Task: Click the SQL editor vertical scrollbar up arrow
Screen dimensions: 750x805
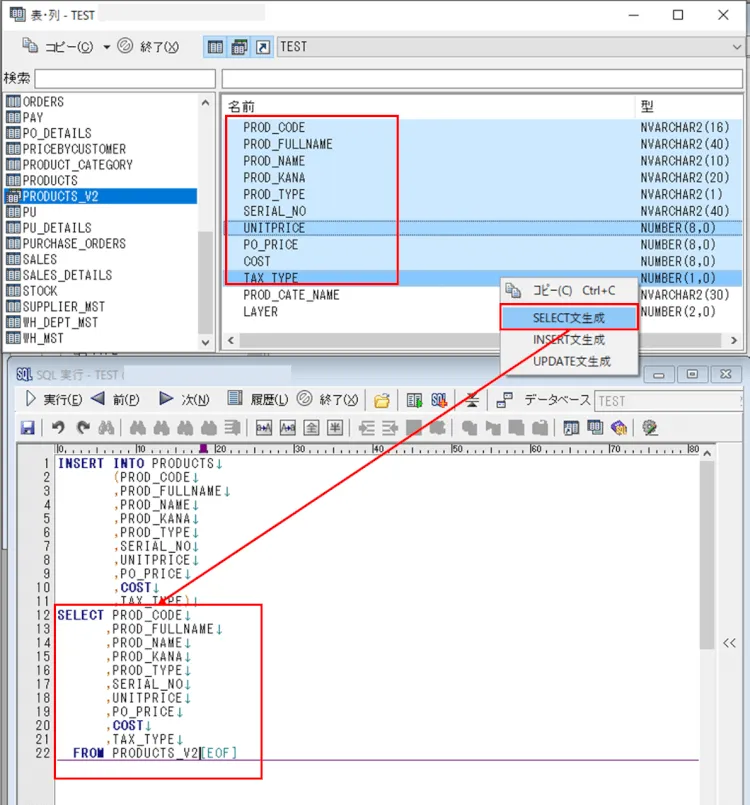Action: click(x=707, y=453)
